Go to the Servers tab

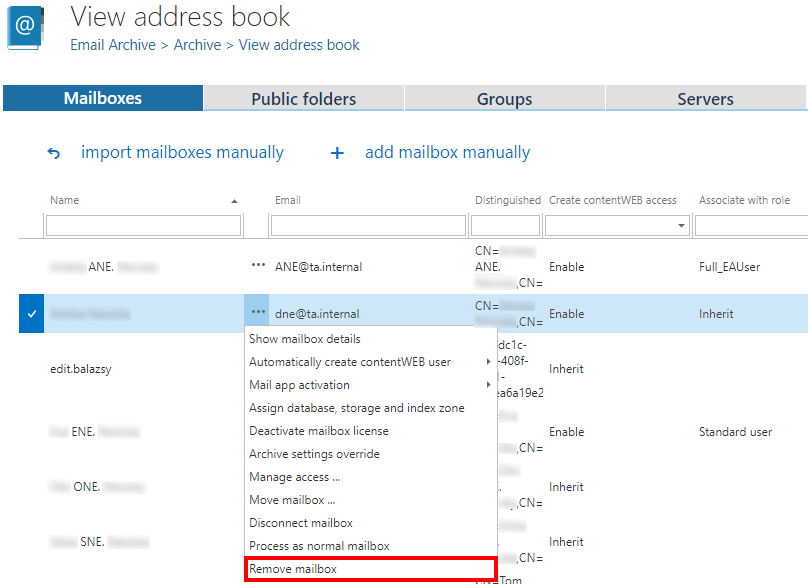tap(705, 98)
